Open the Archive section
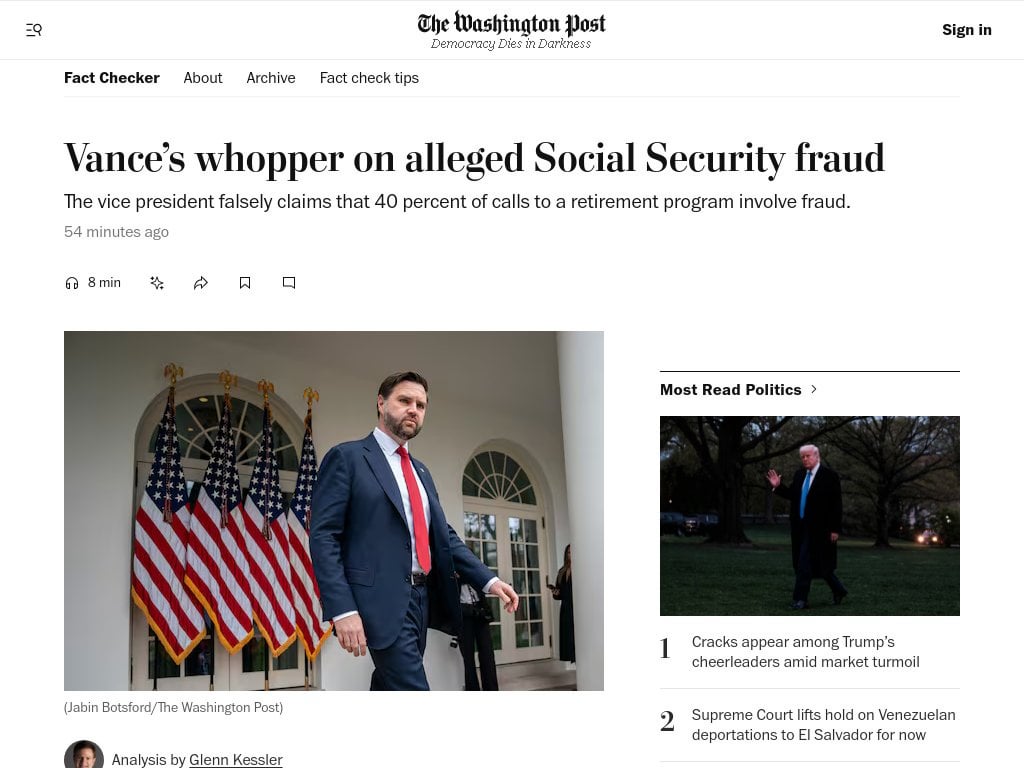Screen dimensions: 1024x768 coord(270,77)
